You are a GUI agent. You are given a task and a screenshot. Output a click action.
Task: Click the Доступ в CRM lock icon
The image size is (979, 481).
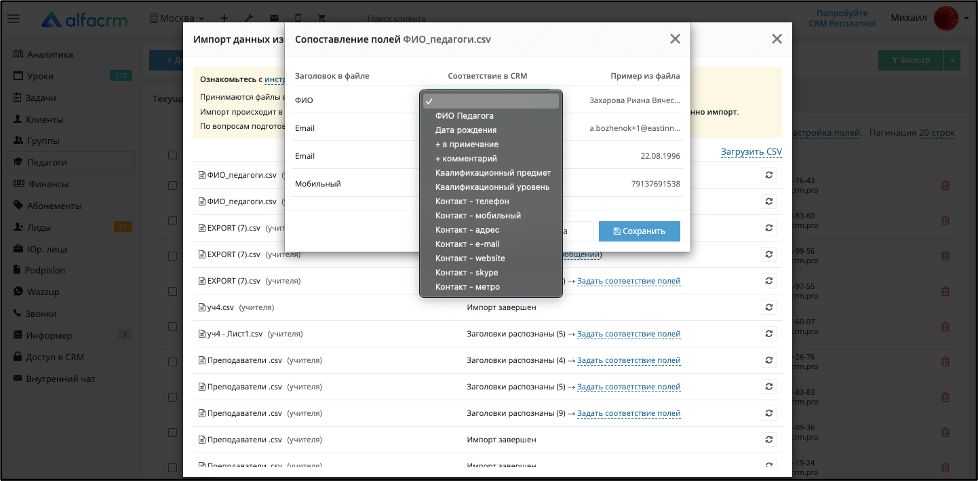(x=18, y=357)
